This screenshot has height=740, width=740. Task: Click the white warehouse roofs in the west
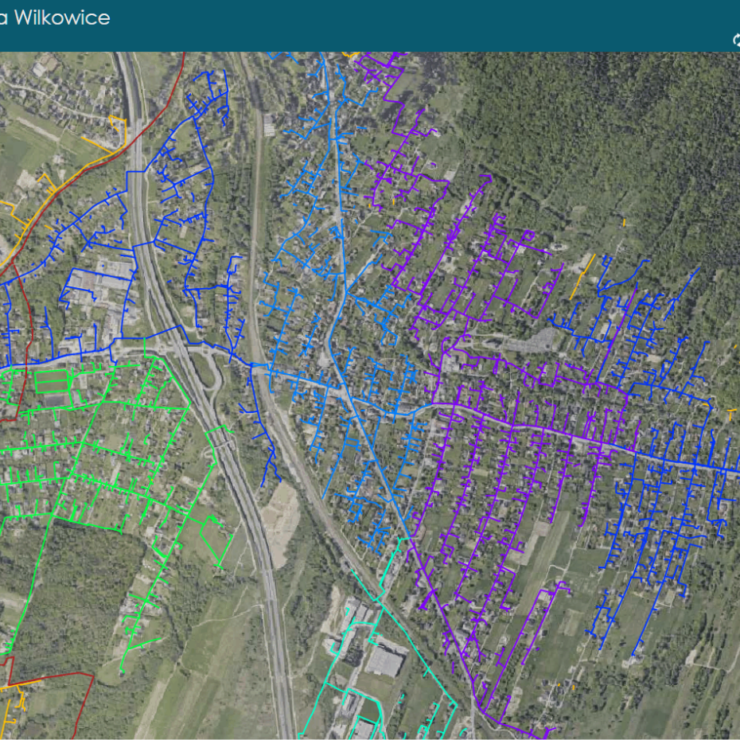coord(115,270)
